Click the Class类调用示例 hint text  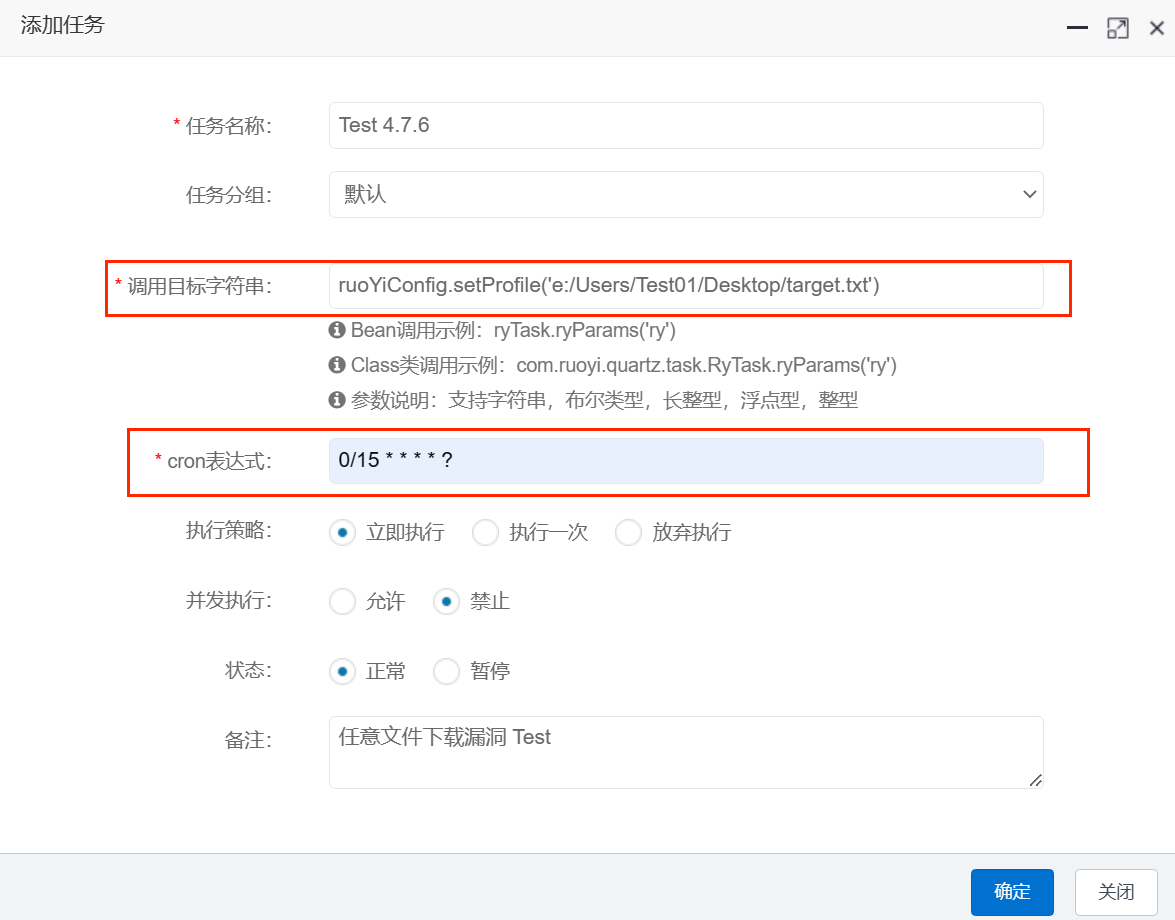[623, 366]
